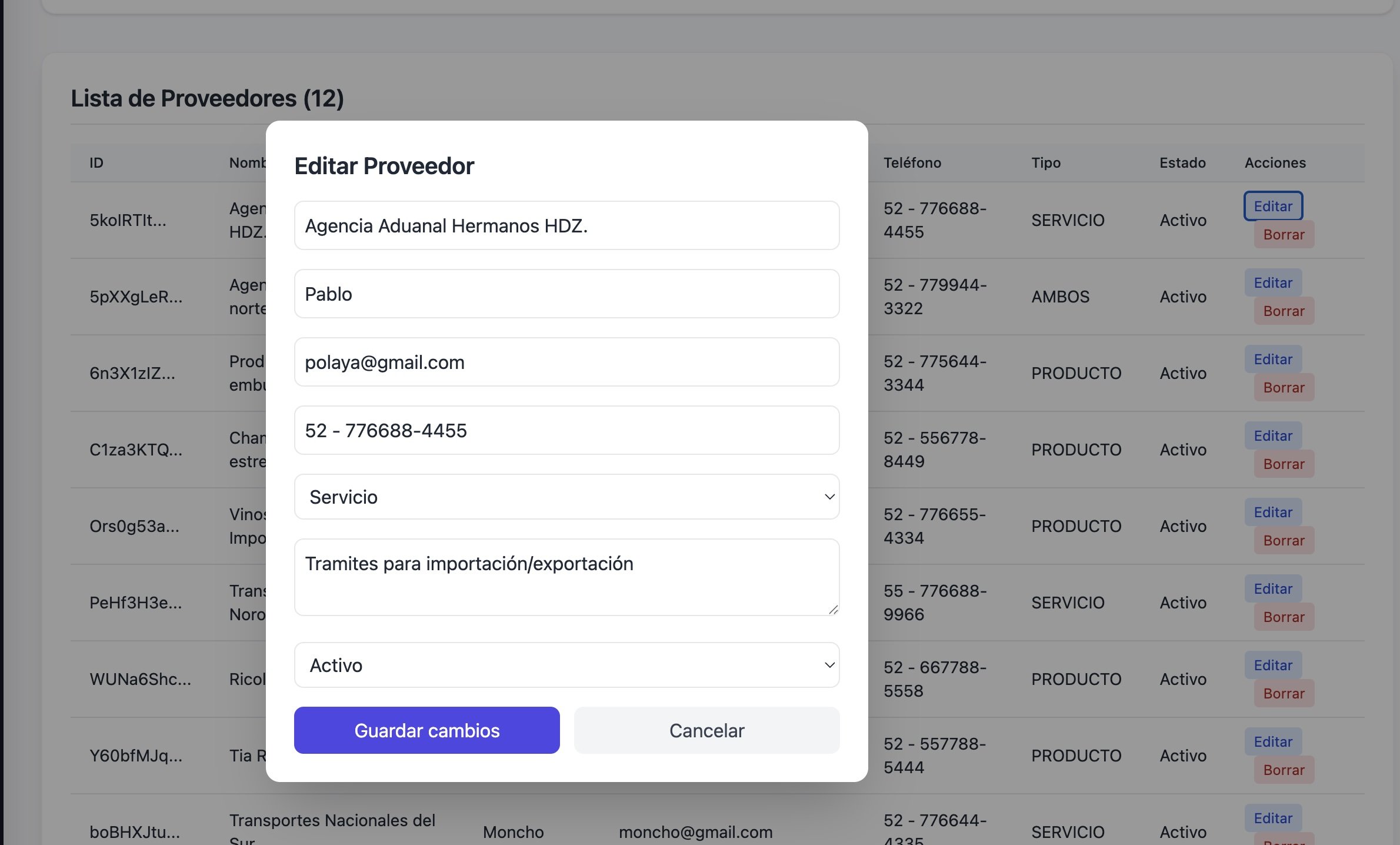Viewport: 1400px width, 845px height.
Task: Grab the textarea resize handle corner
Action: pyautogui.click(x=833, y=610)
